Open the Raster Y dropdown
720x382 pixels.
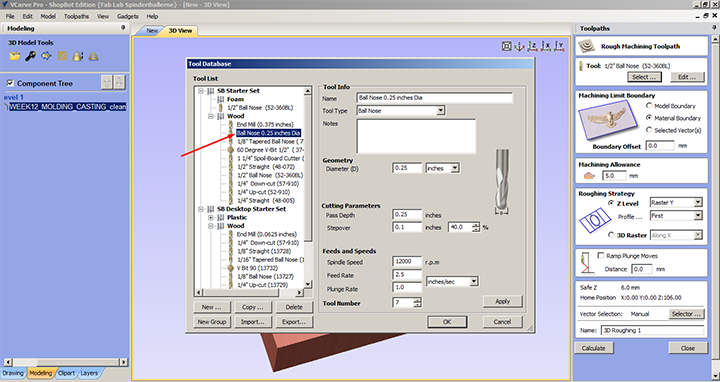point(698,202)
